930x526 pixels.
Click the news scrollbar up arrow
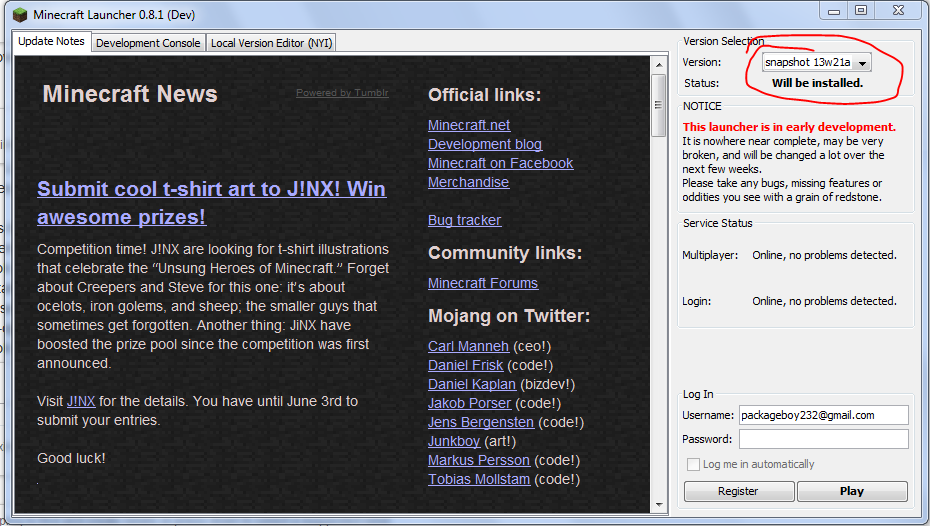click(x=658, y=64)
